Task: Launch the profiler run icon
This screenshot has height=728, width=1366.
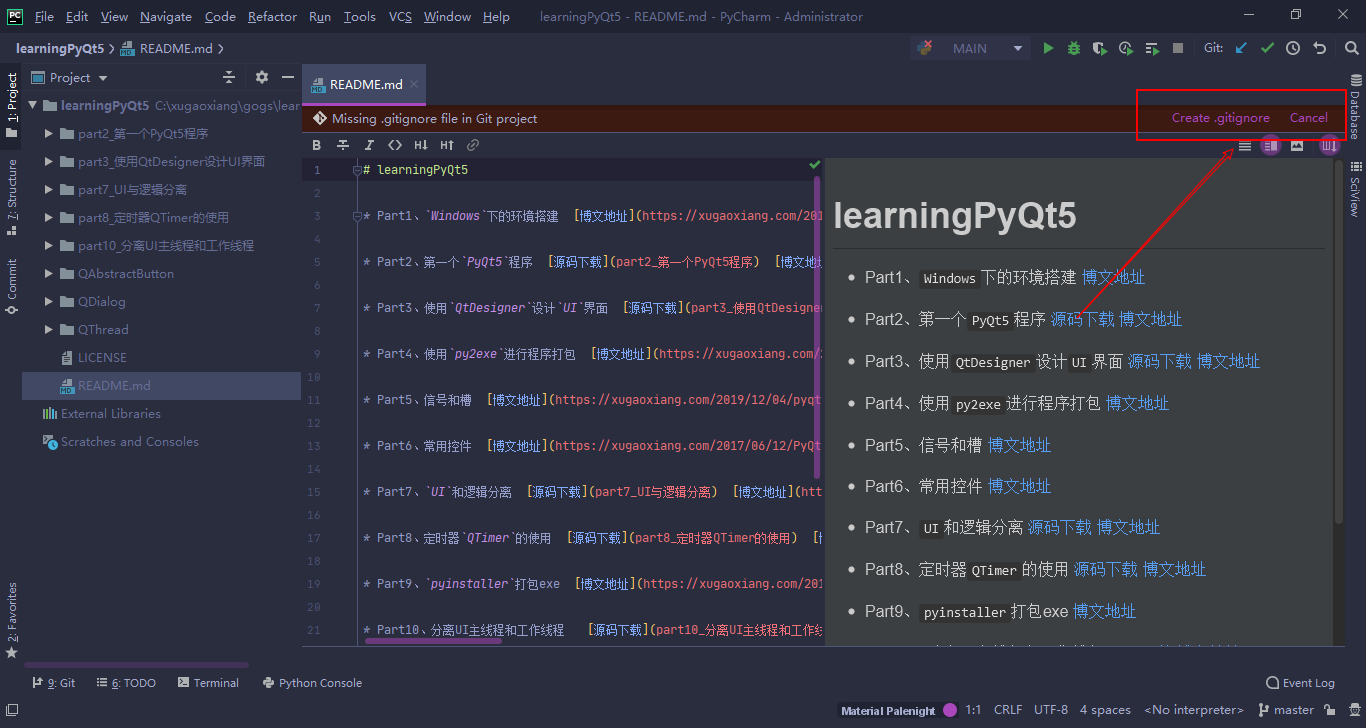Action: [x=1126, y=48]
